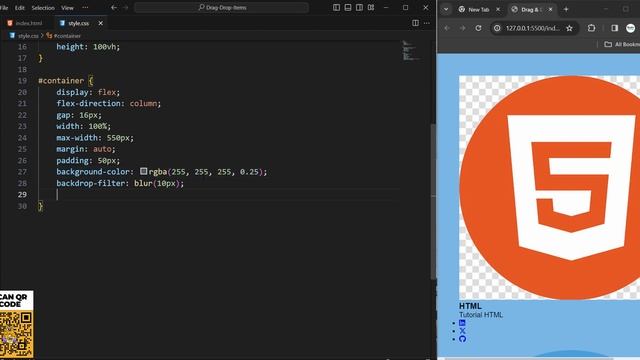This screenshot has height=360, width=640.
Task: Split the editor with the split icon
Action: 415,23
